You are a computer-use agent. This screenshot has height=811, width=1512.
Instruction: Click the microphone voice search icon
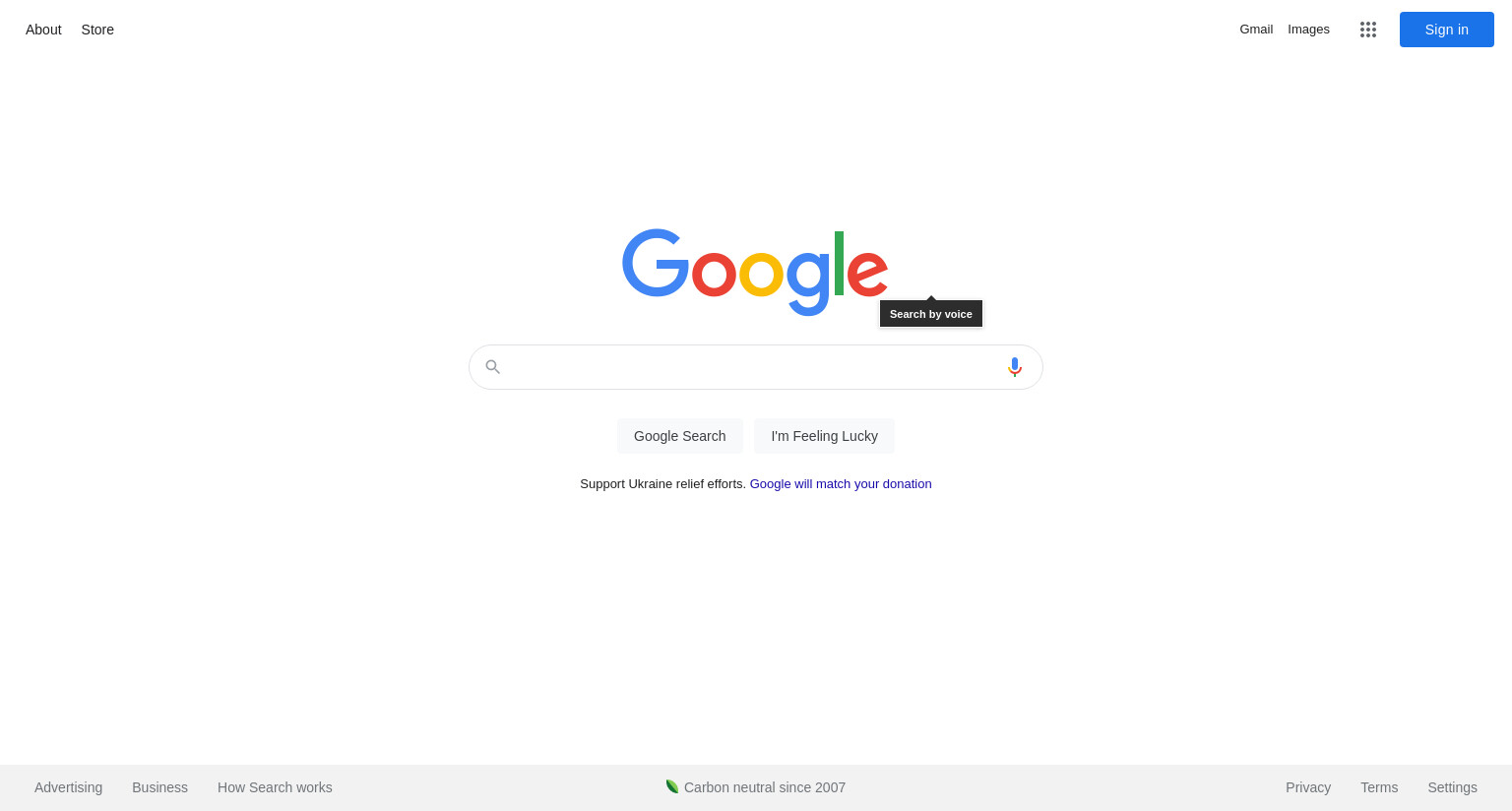click(x=1015, y=367)
